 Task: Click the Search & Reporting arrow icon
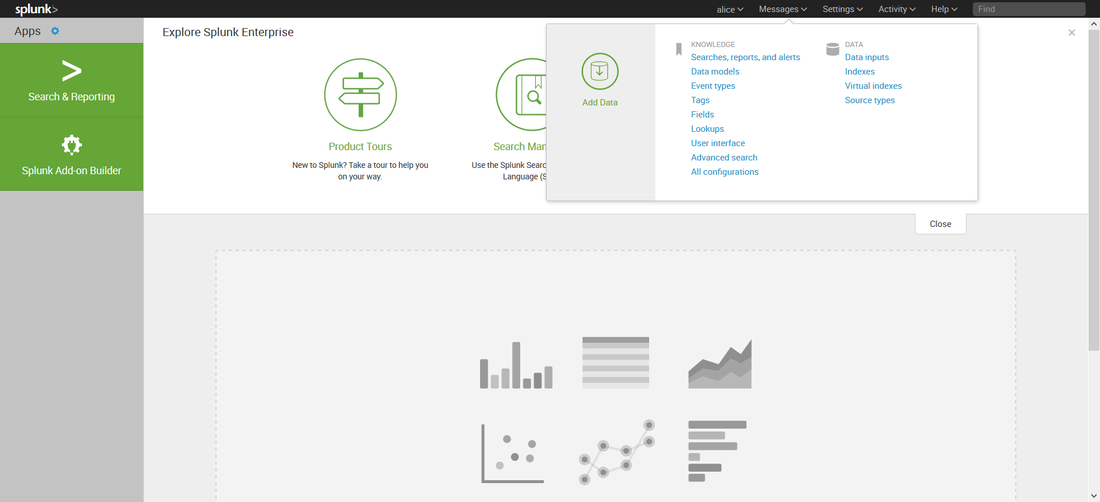[x=71, y=71]
